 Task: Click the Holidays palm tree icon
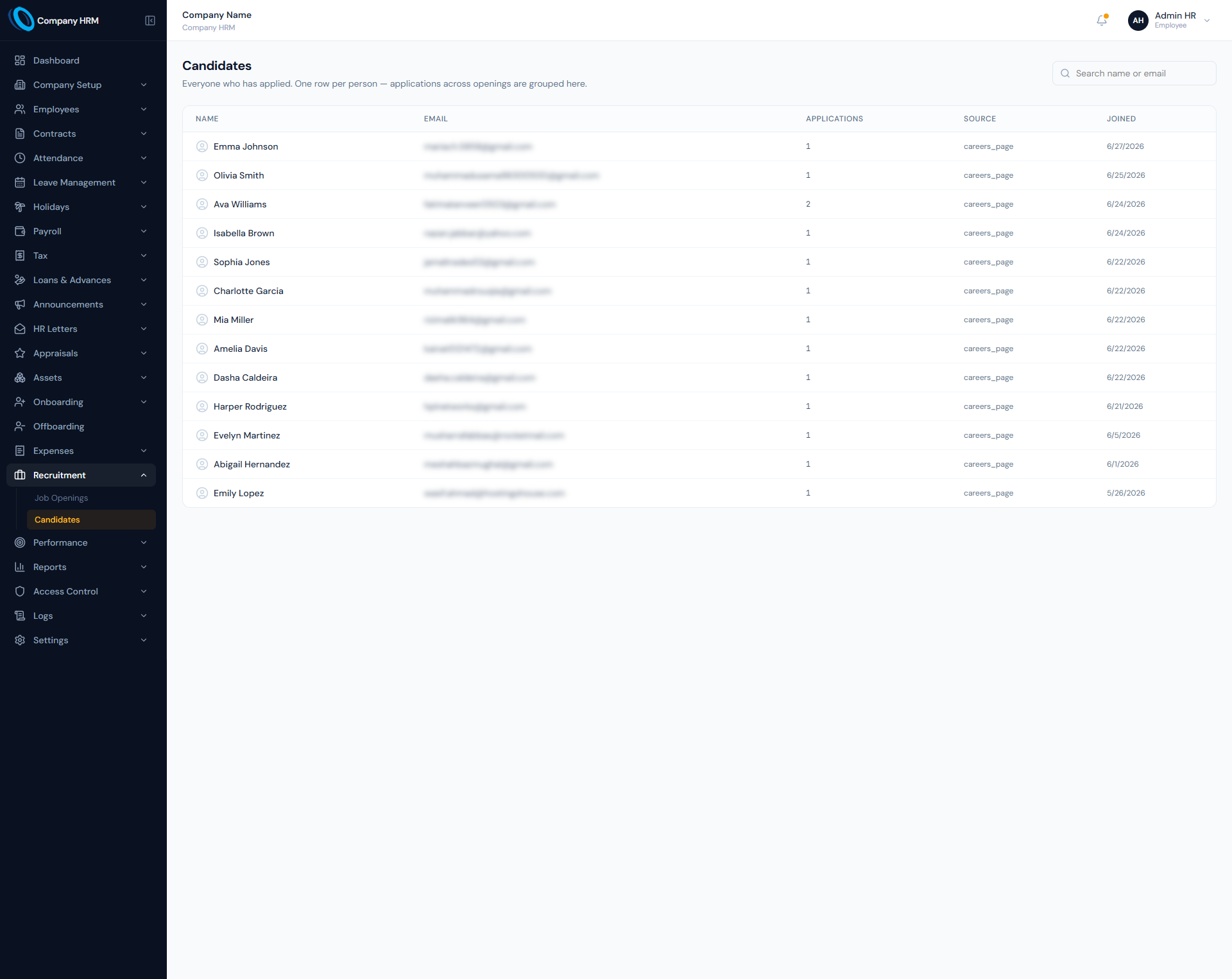pyautogui.click(x=20, y=207)
